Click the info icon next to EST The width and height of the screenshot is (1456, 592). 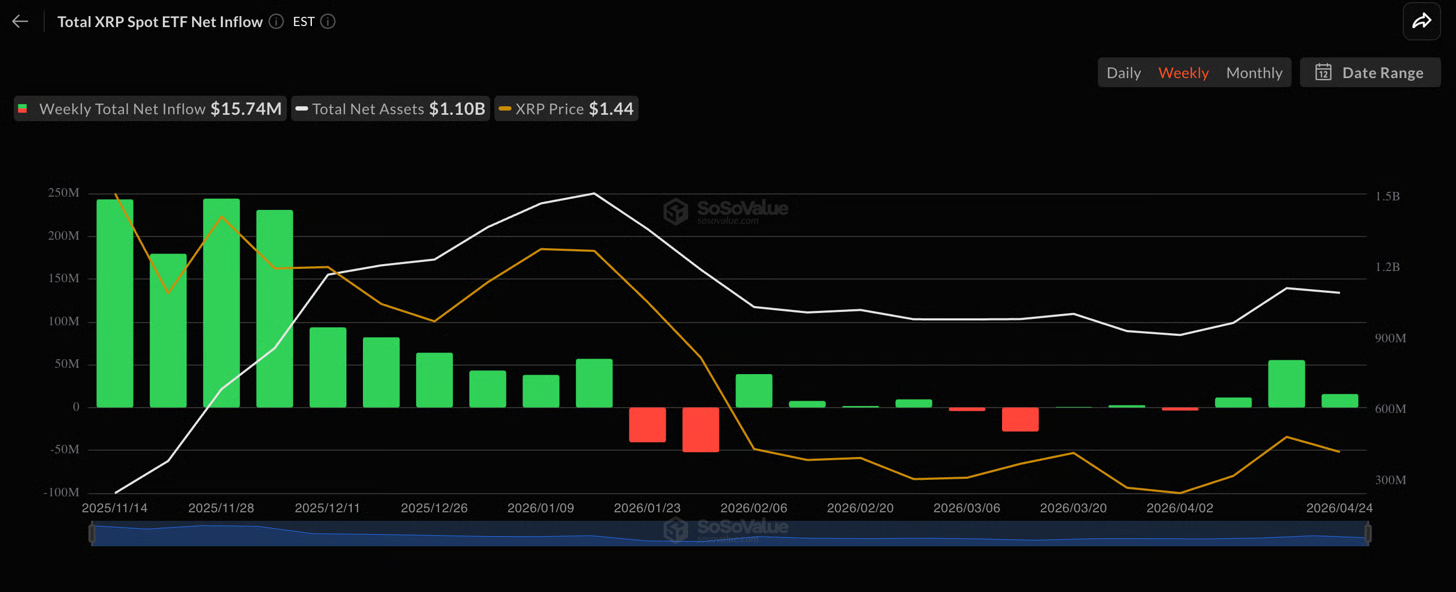tap(328, 21)
